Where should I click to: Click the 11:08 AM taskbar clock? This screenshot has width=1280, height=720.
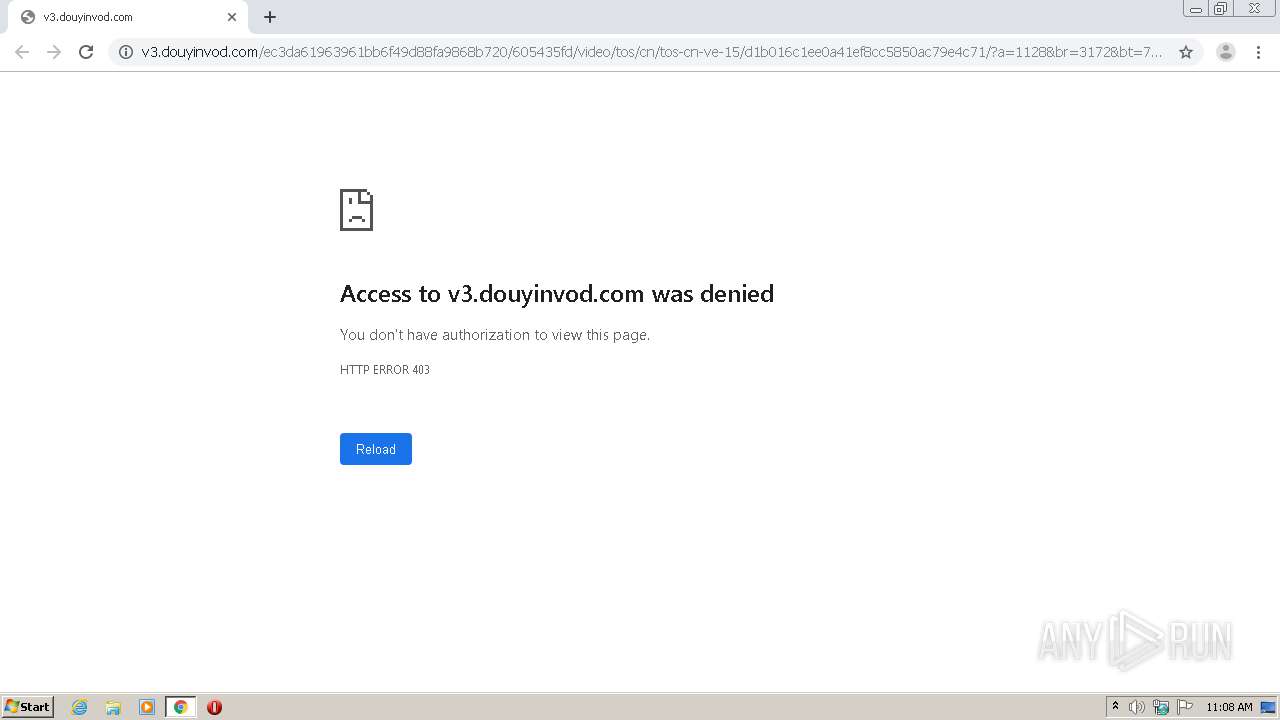coord(1229,707)
